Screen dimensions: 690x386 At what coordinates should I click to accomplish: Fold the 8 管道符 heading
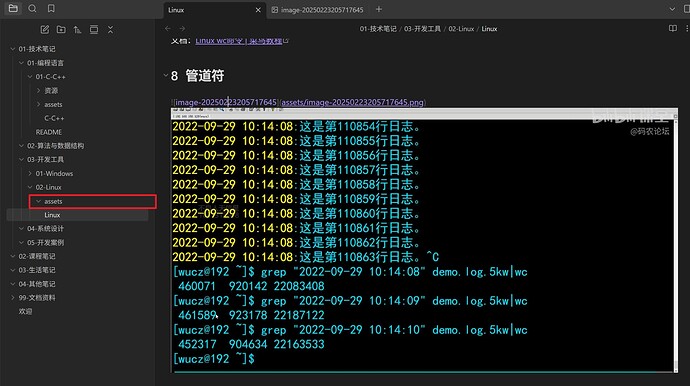click(x=165, y=76)
